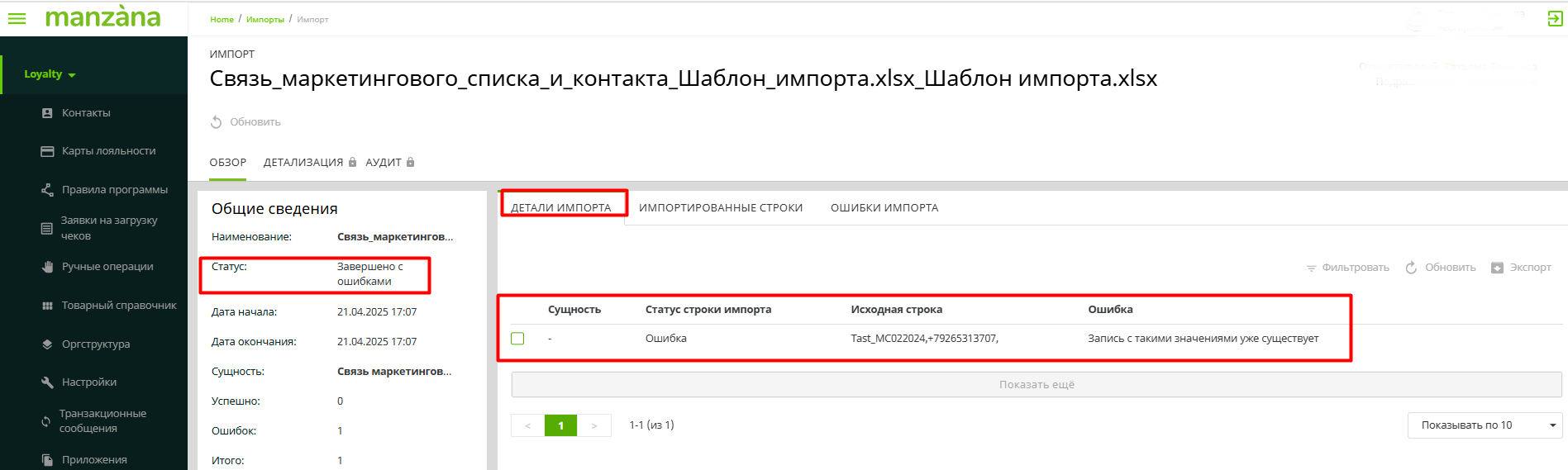Click the logout icon in top-right corner
This screenshot has width=1568, height=470.
click(1555, 18)
